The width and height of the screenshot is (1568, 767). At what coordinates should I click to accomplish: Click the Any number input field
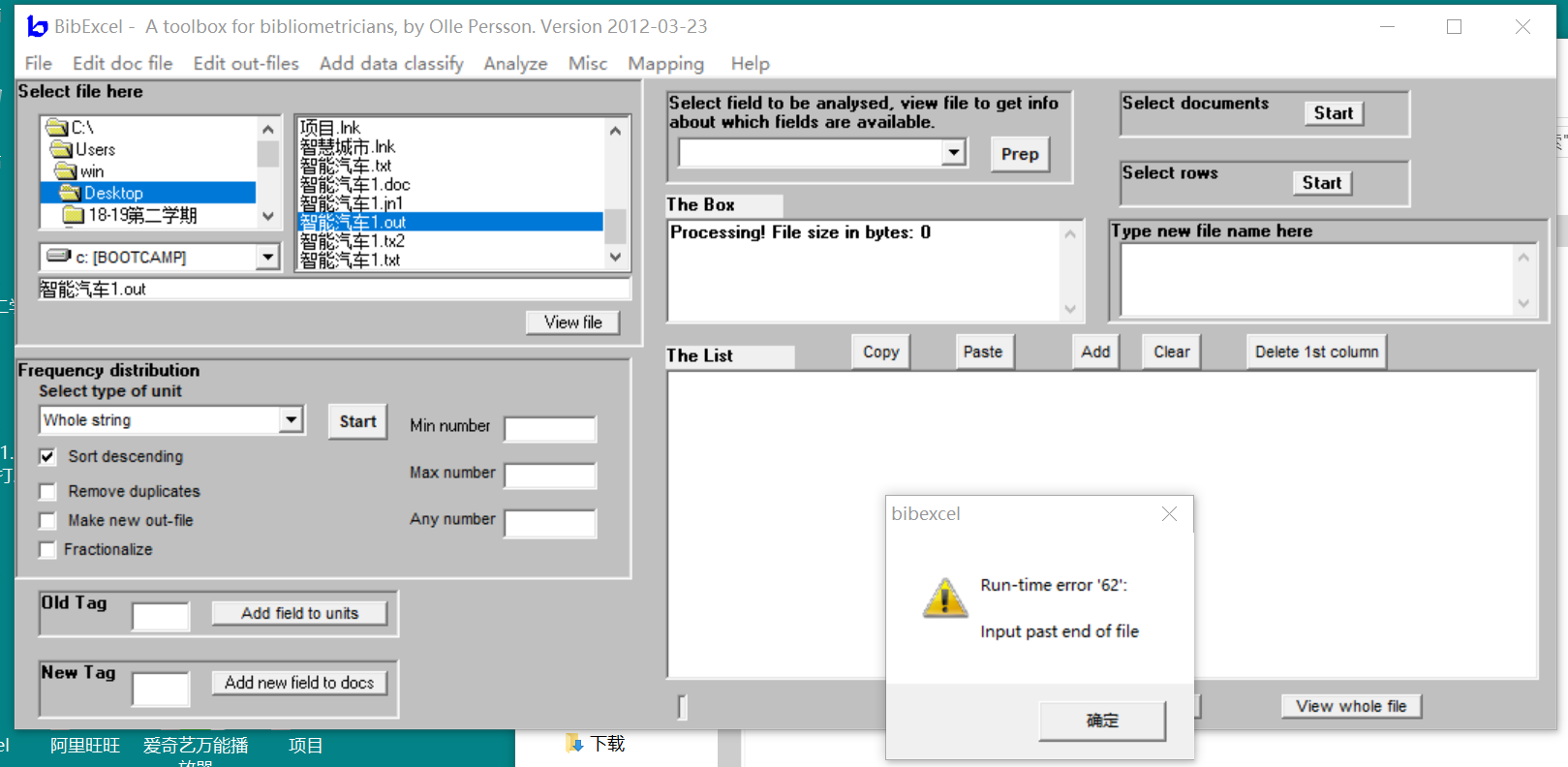click(x=550, y=524)
